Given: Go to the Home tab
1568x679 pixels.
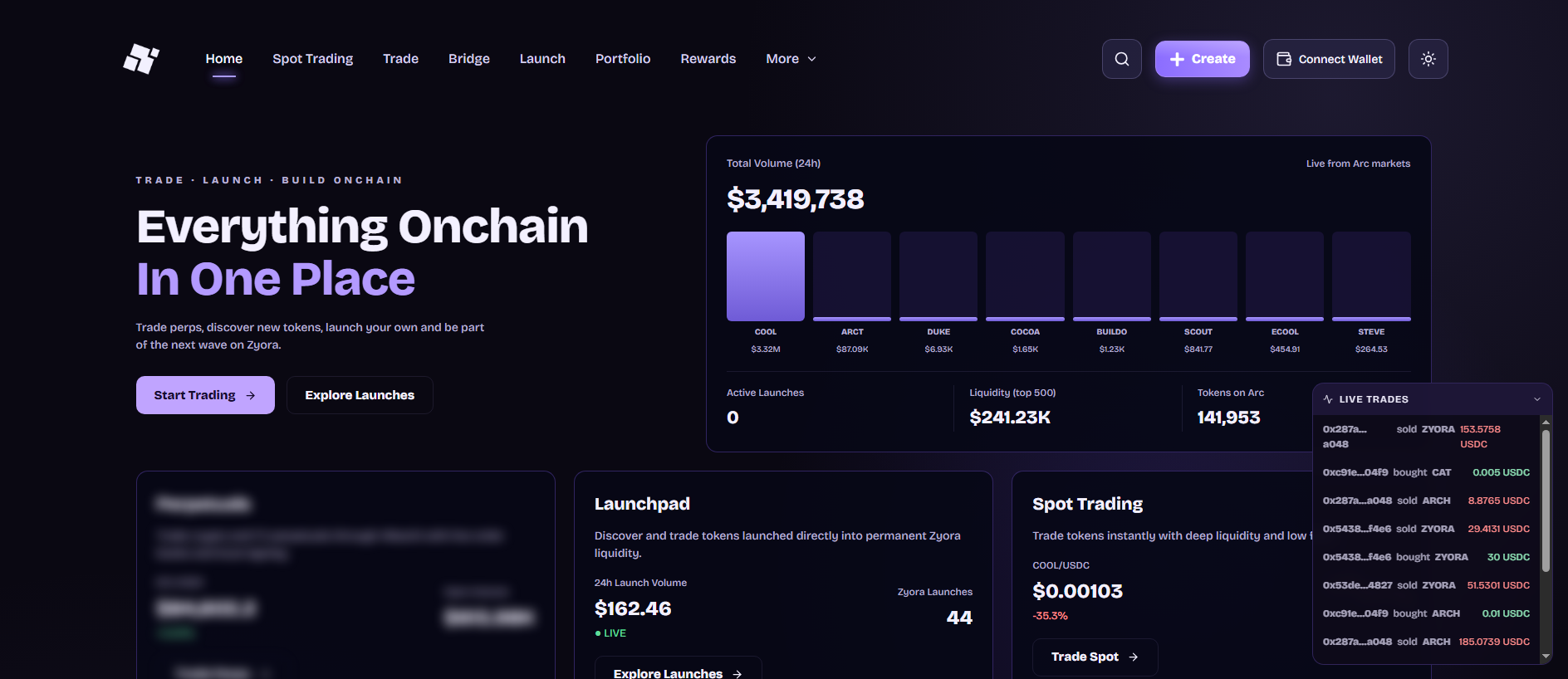Looking at the screenshot, I should coord(224,59).
